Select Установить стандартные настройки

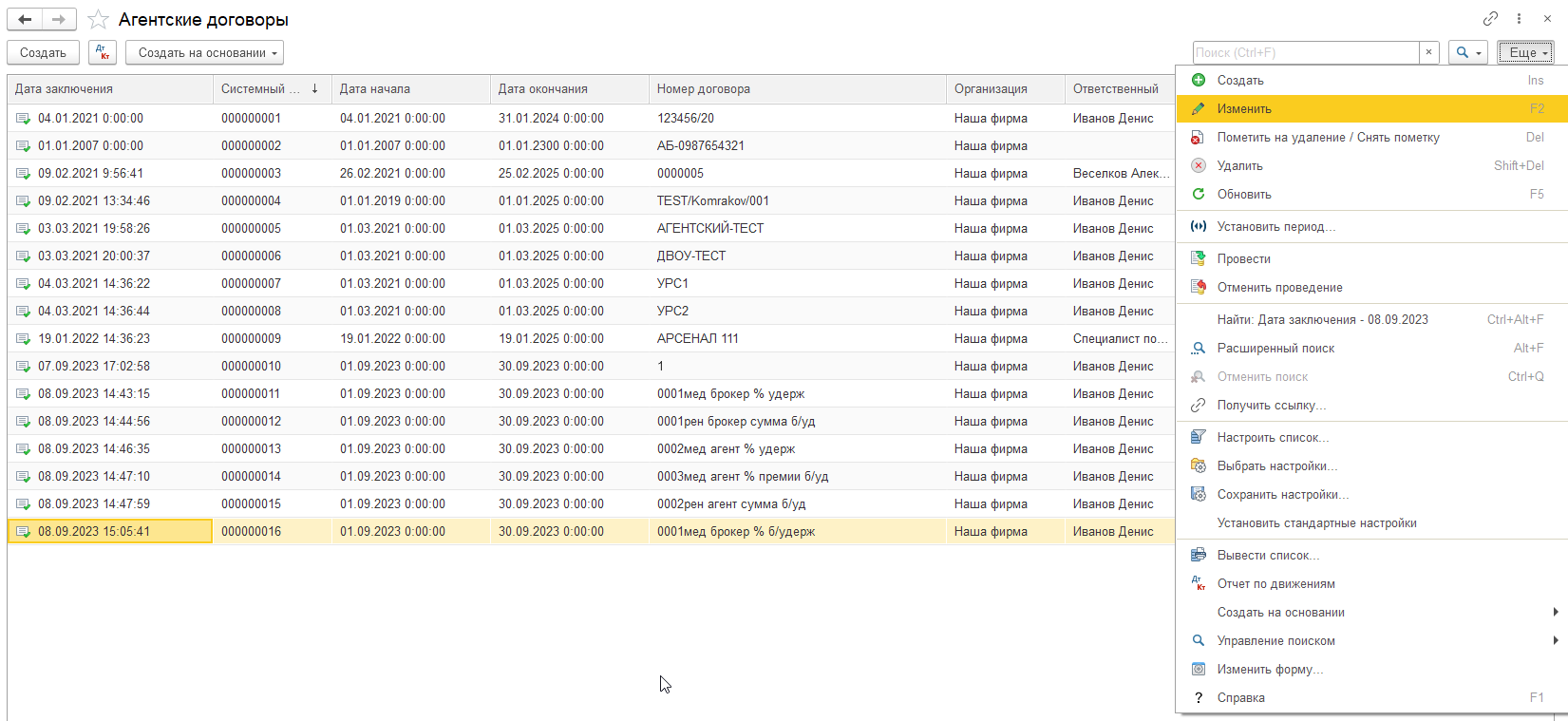[x=1371, y=522]
